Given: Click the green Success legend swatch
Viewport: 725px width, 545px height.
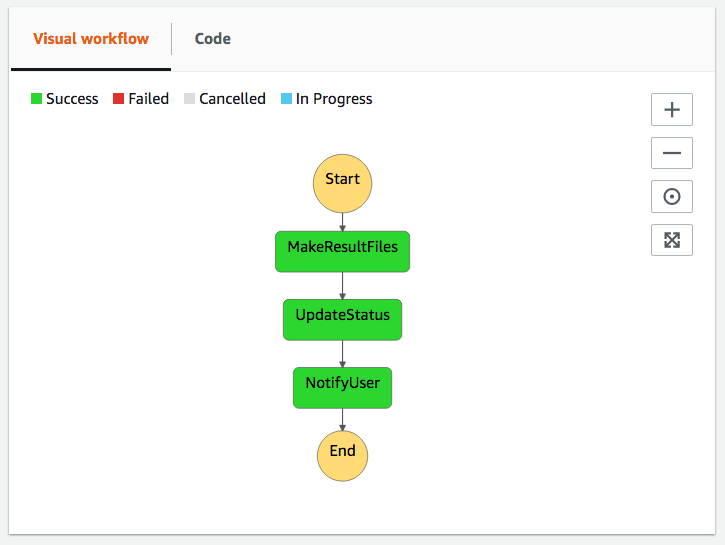Looking at the screenshot, I should point(37,98).
